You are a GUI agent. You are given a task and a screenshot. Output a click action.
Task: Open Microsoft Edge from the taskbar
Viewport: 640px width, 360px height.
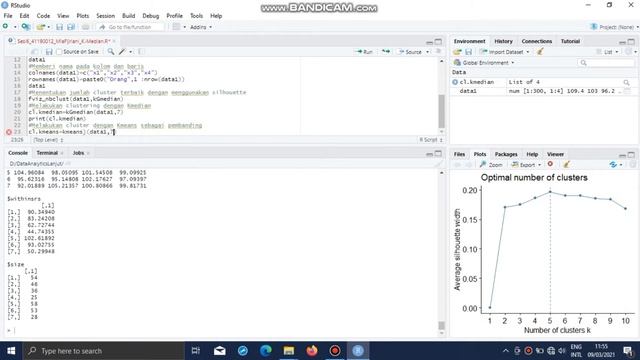[266, 351]
